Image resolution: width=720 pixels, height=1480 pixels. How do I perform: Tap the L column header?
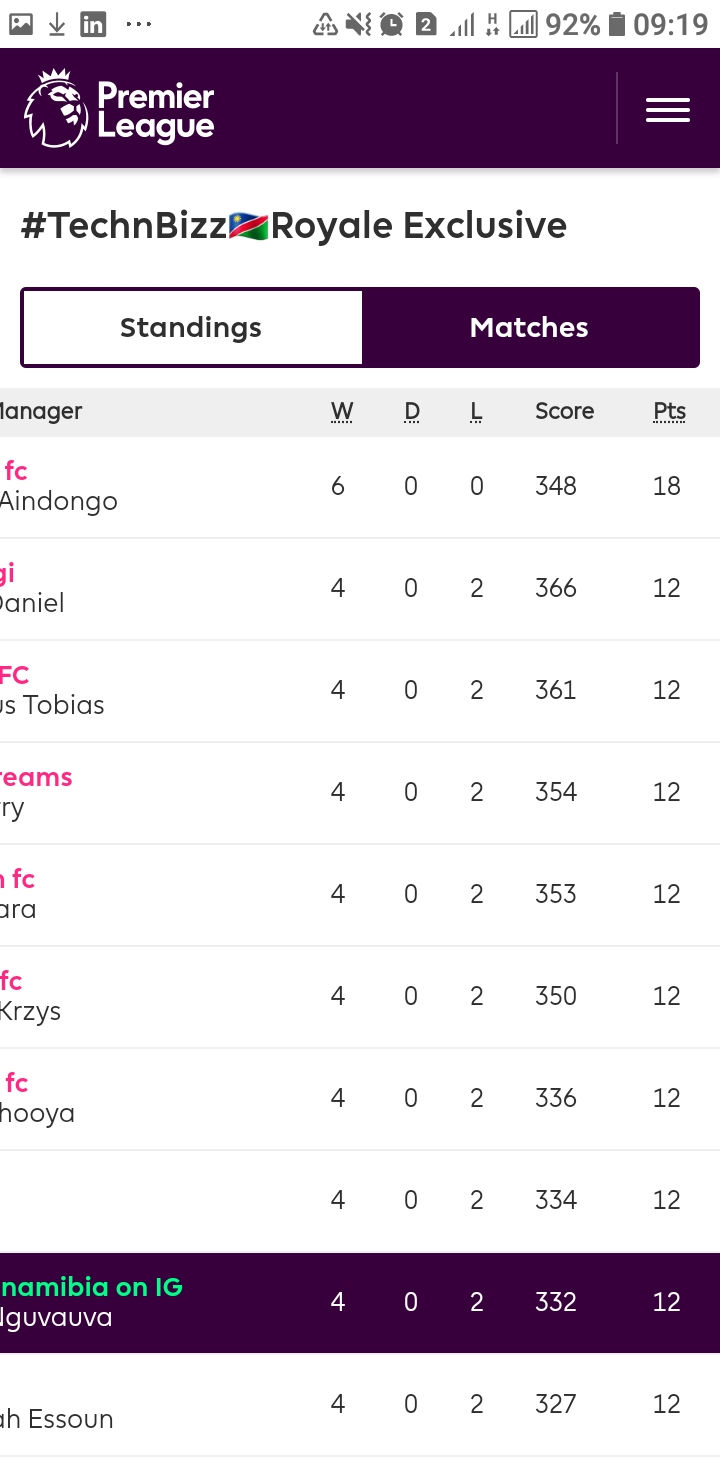[x=476, y=411]
